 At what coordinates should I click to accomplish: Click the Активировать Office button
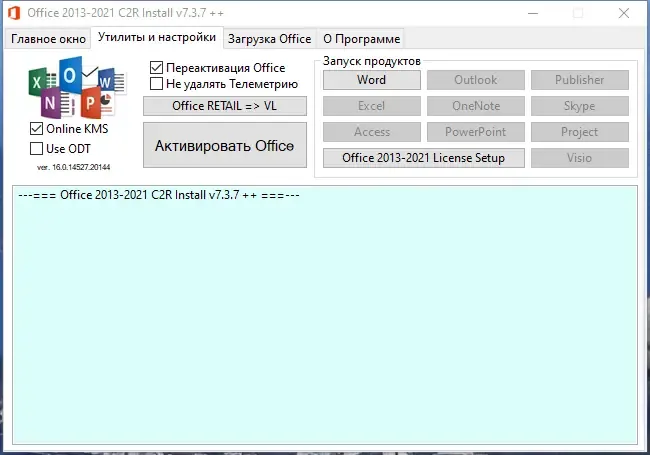click(225, 145)
